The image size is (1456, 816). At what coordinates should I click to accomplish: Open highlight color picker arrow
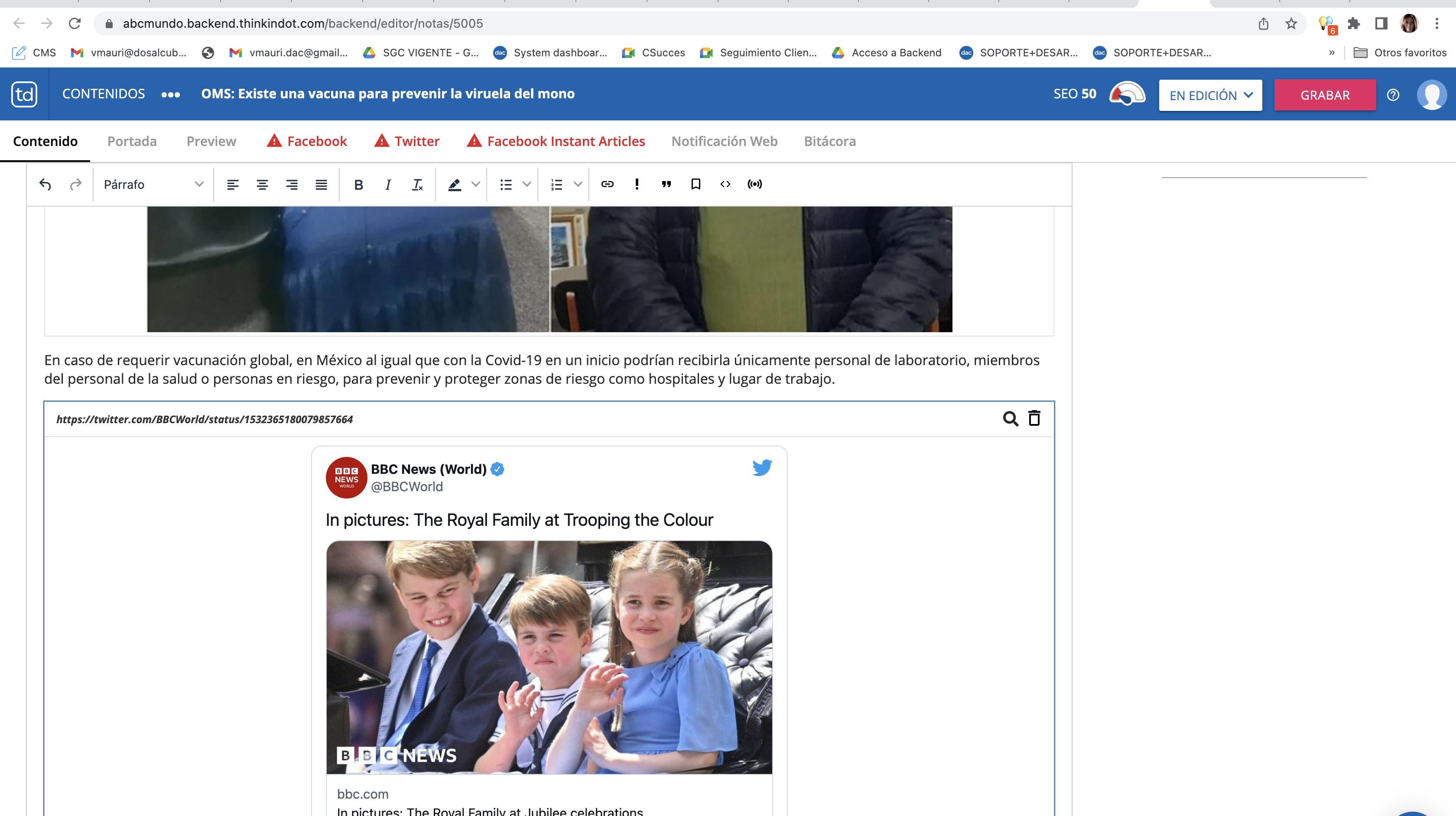click(476, 184)
